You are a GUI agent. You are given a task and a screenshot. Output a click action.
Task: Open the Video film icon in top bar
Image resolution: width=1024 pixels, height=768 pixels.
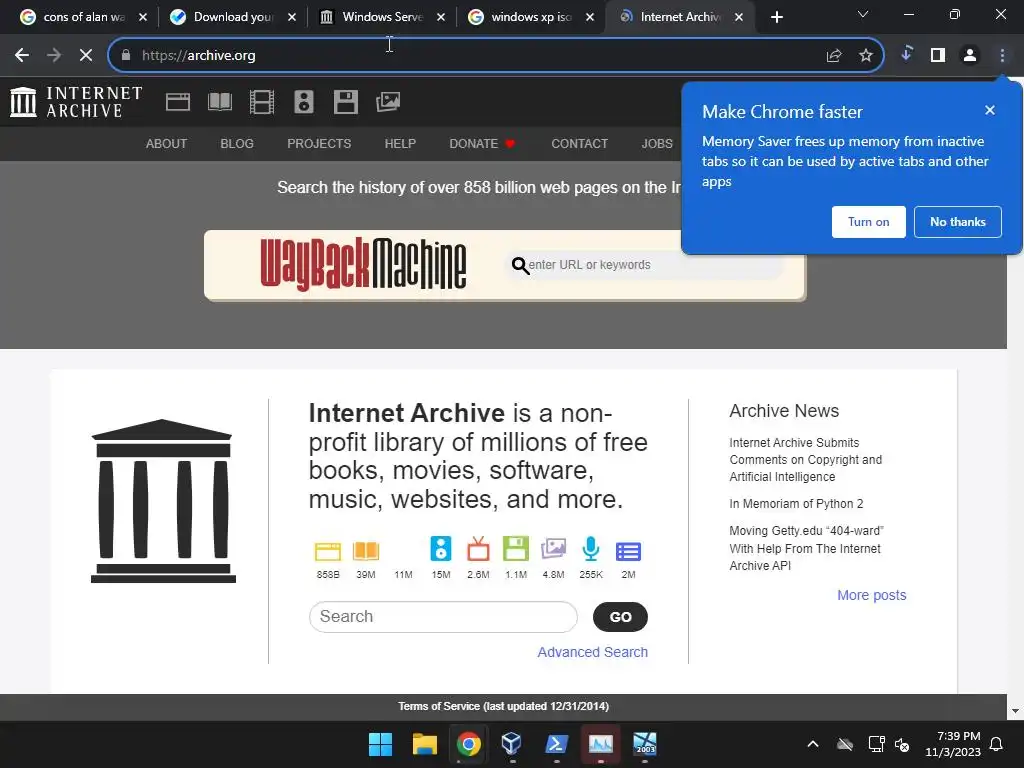262,102
